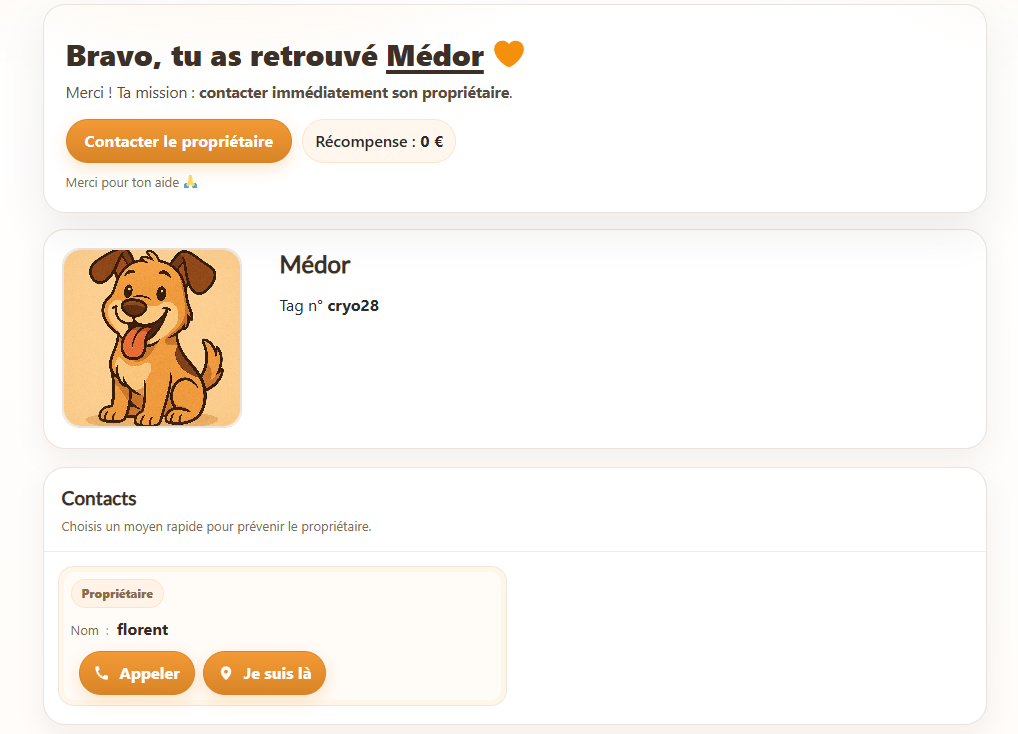The image size is (1018, 734).
Task: Click the Appeler call button
Action: (137, 673)
